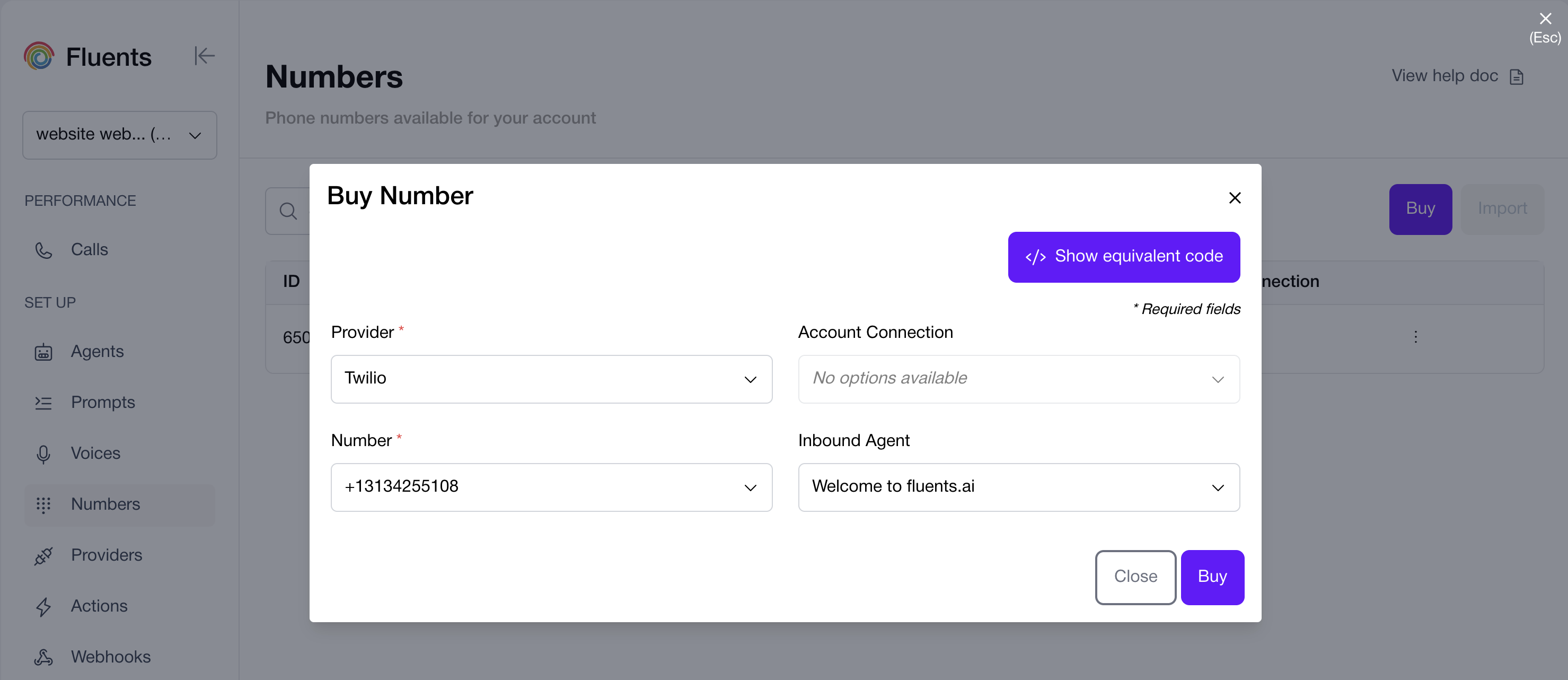Viewport: 1568px width, 680px height.
Task: Dismiss overlay with top-right Esc X
Action: pos(1545,19)
